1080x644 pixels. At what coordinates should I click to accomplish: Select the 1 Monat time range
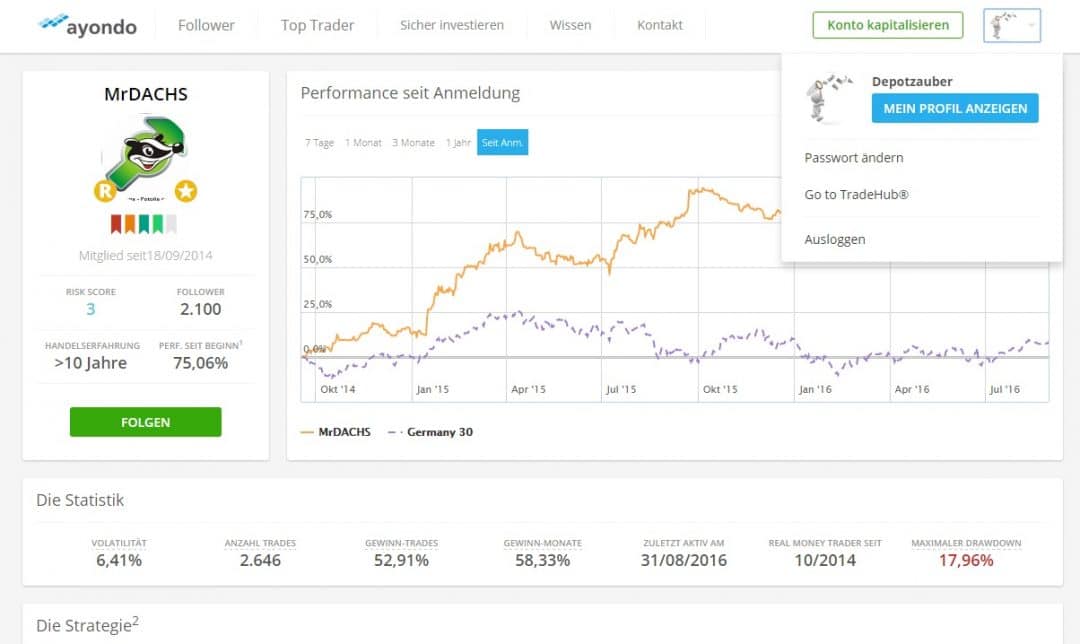(x=363, y=143)
